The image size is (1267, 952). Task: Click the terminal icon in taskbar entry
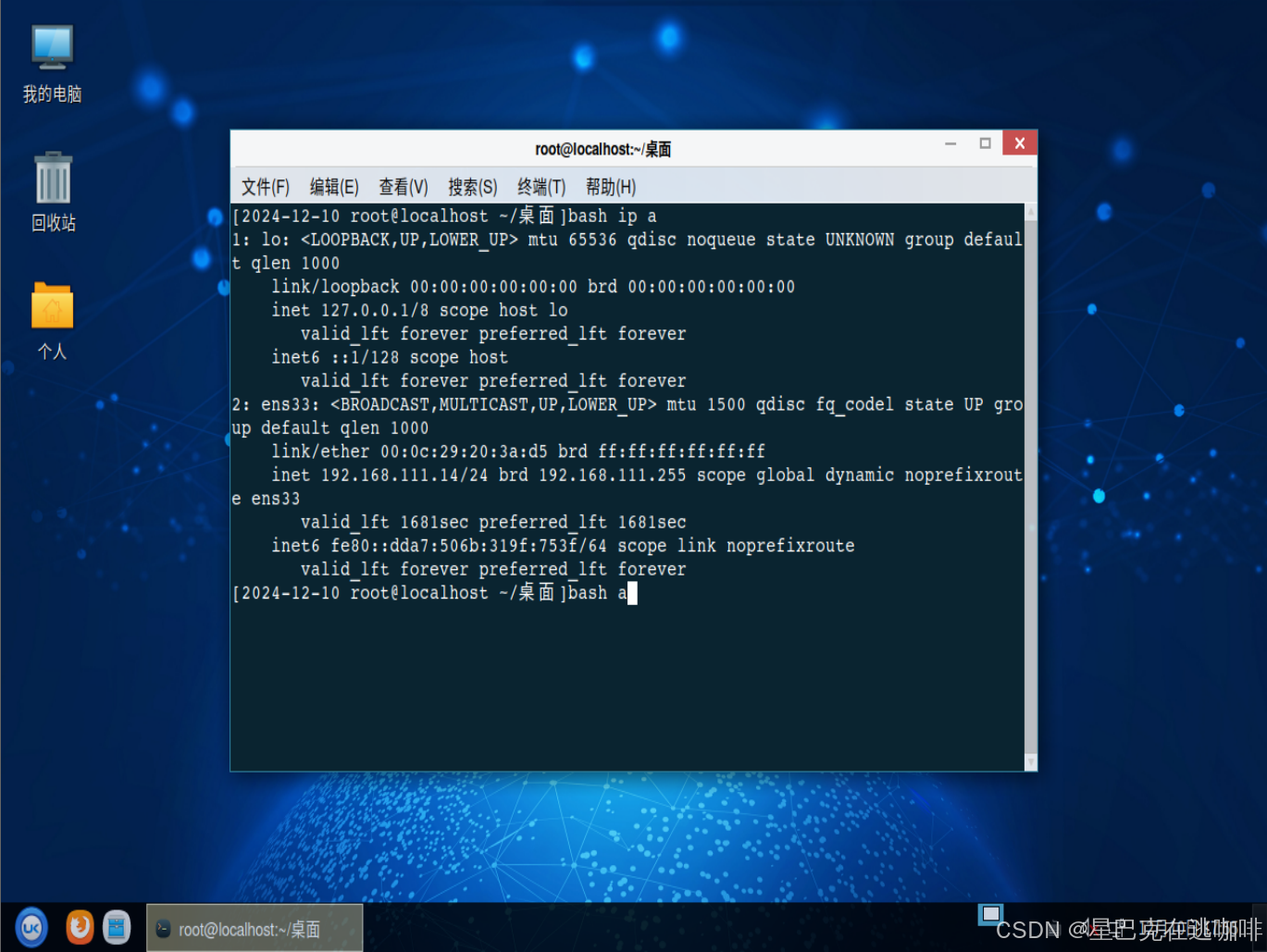163,929
